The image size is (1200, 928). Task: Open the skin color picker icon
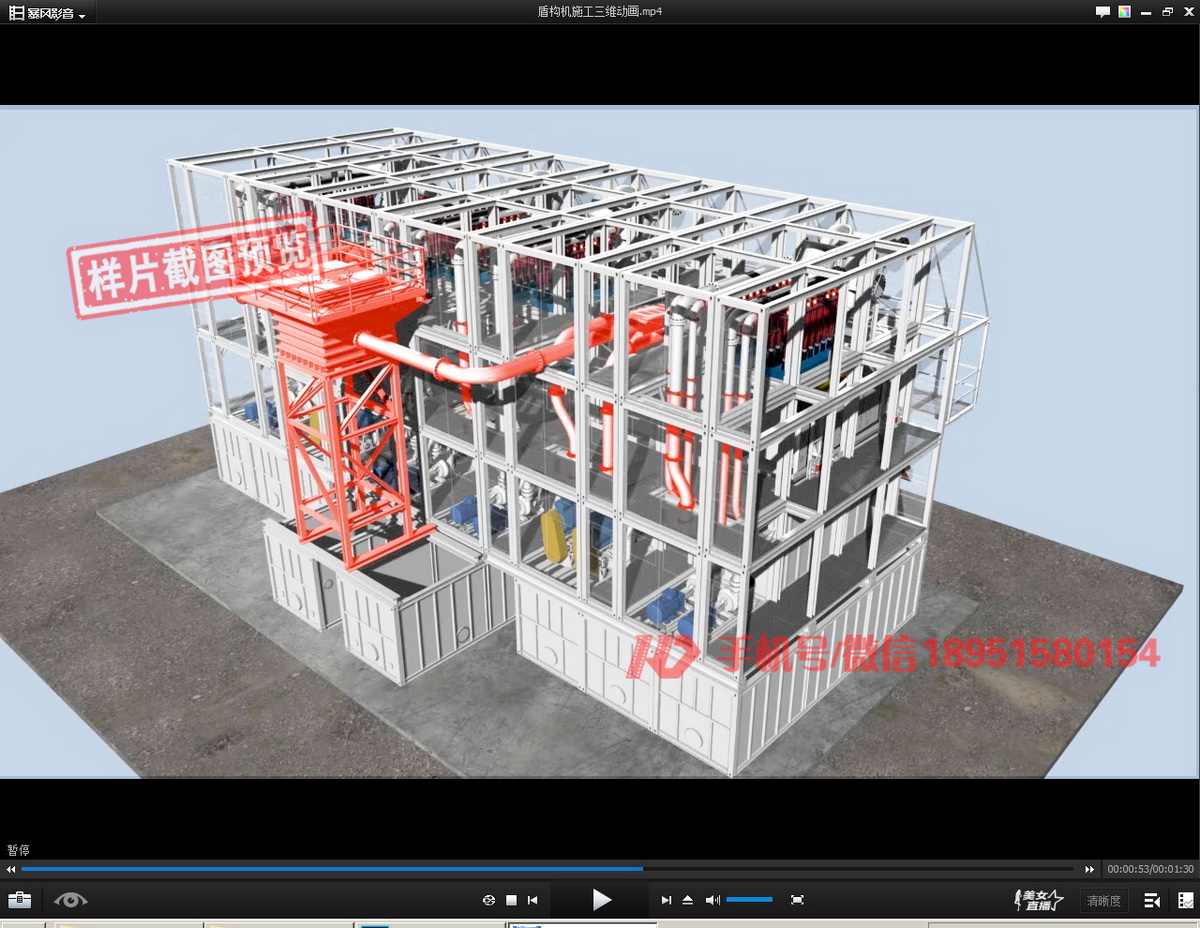coord(1124,12)
